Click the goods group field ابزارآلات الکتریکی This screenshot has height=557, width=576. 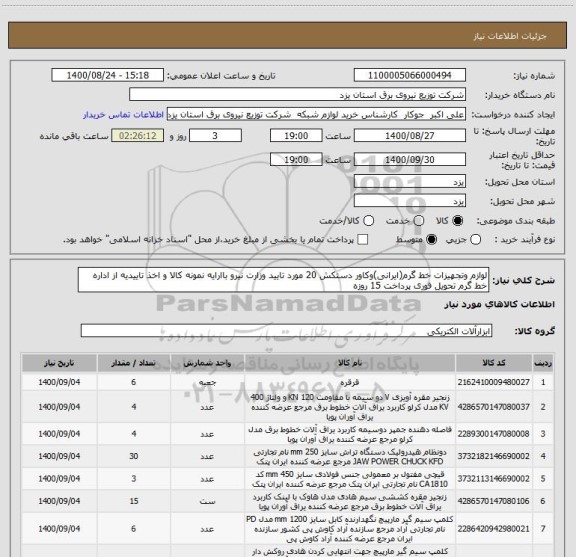pos(286,331)
